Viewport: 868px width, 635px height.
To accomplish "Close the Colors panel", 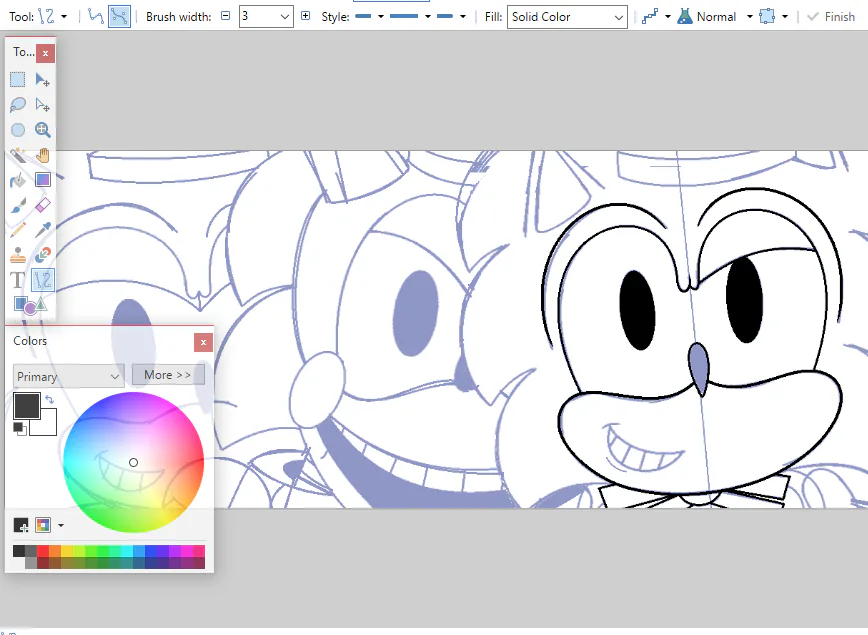I will (x=203, y=343).
